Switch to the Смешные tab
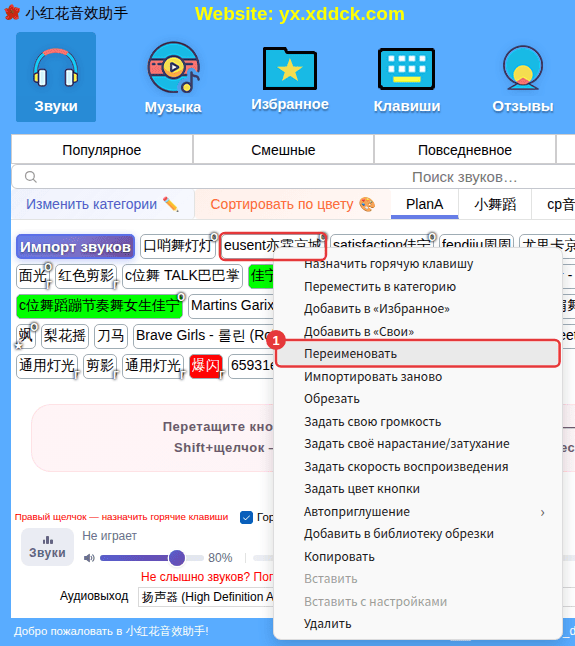Image resolution: width=575 pixels, height=646 pixels. tap(283, 150)
